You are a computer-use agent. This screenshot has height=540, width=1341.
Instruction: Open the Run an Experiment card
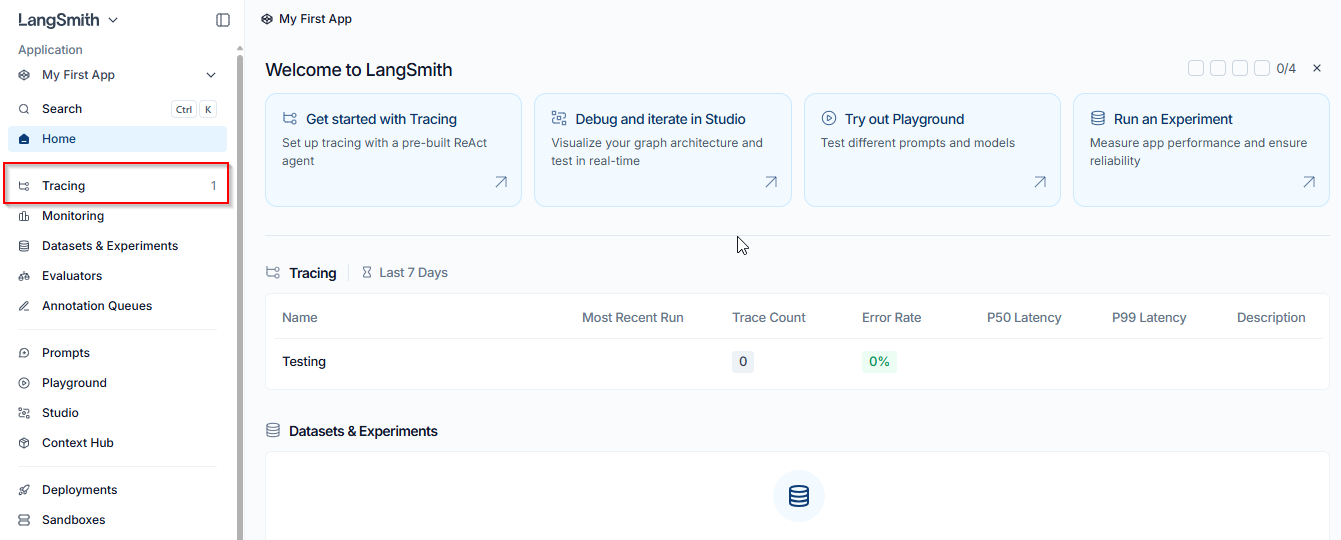click(x=1201, y=150)
